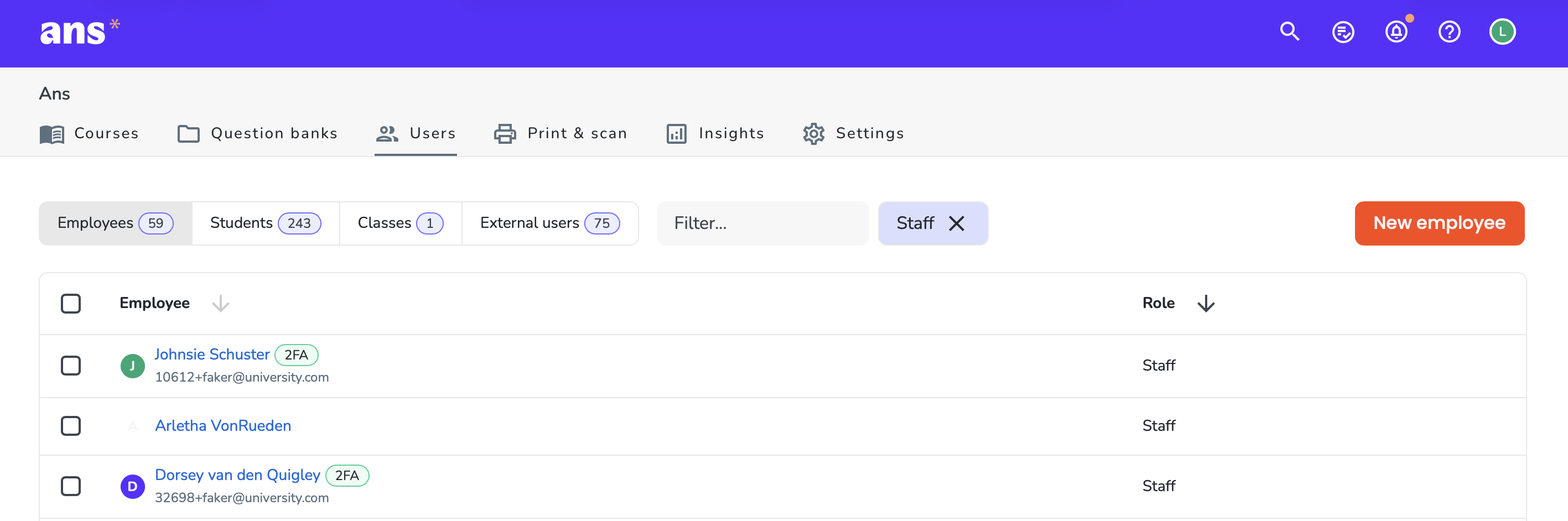The width and height of the screenshot is (1568, 521).
Task: Click the Print & scan printer icon
Action: tap(505, 134)
